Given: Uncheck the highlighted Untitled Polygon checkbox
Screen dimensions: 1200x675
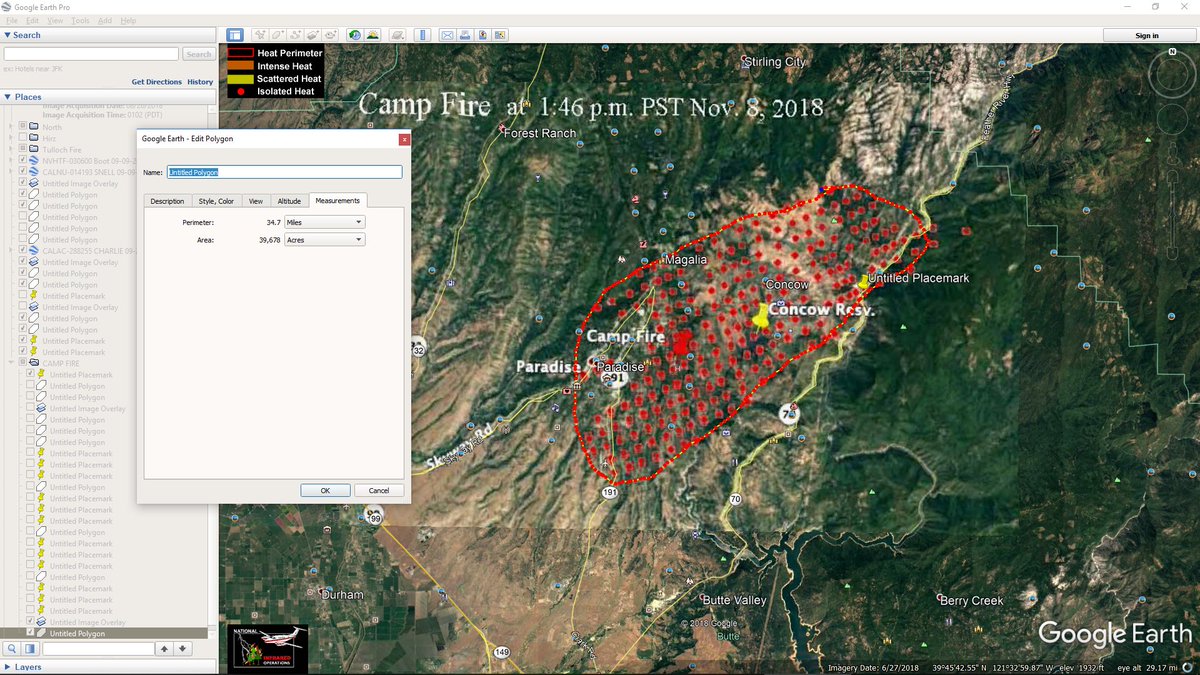Looking at the screenshot, I should click(x=31, y=633).
